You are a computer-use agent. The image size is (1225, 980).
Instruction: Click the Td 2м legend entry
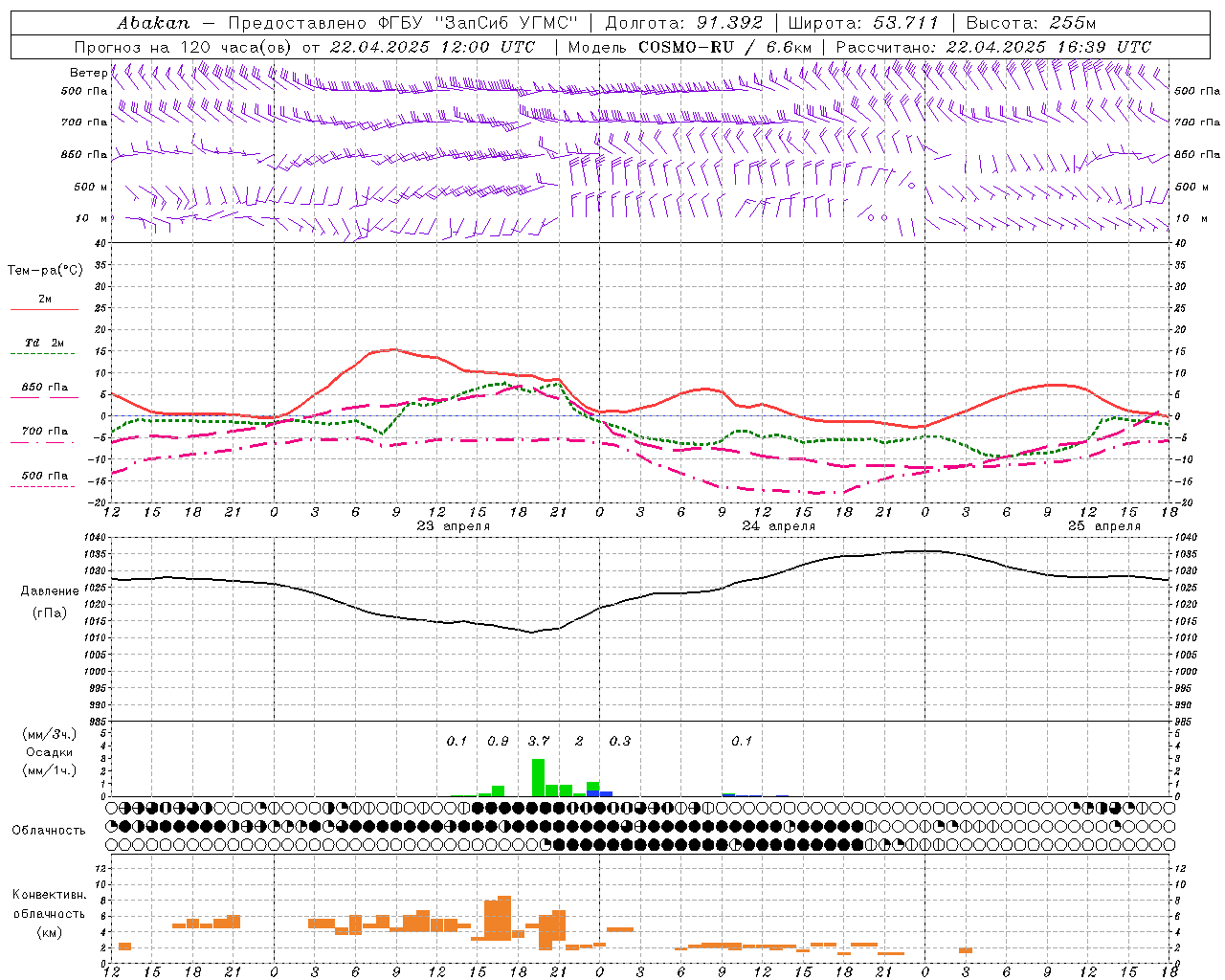(44, 347)
